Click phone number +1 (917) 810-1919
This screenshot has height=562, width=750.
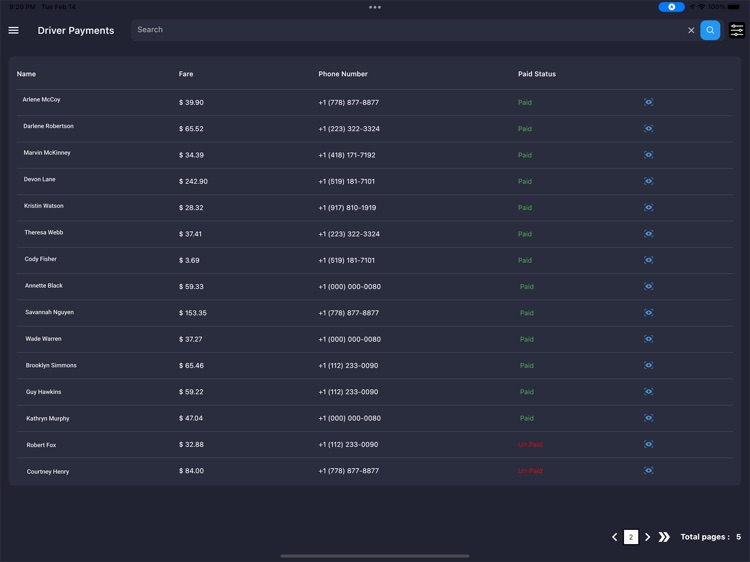[x=347, y=208]
